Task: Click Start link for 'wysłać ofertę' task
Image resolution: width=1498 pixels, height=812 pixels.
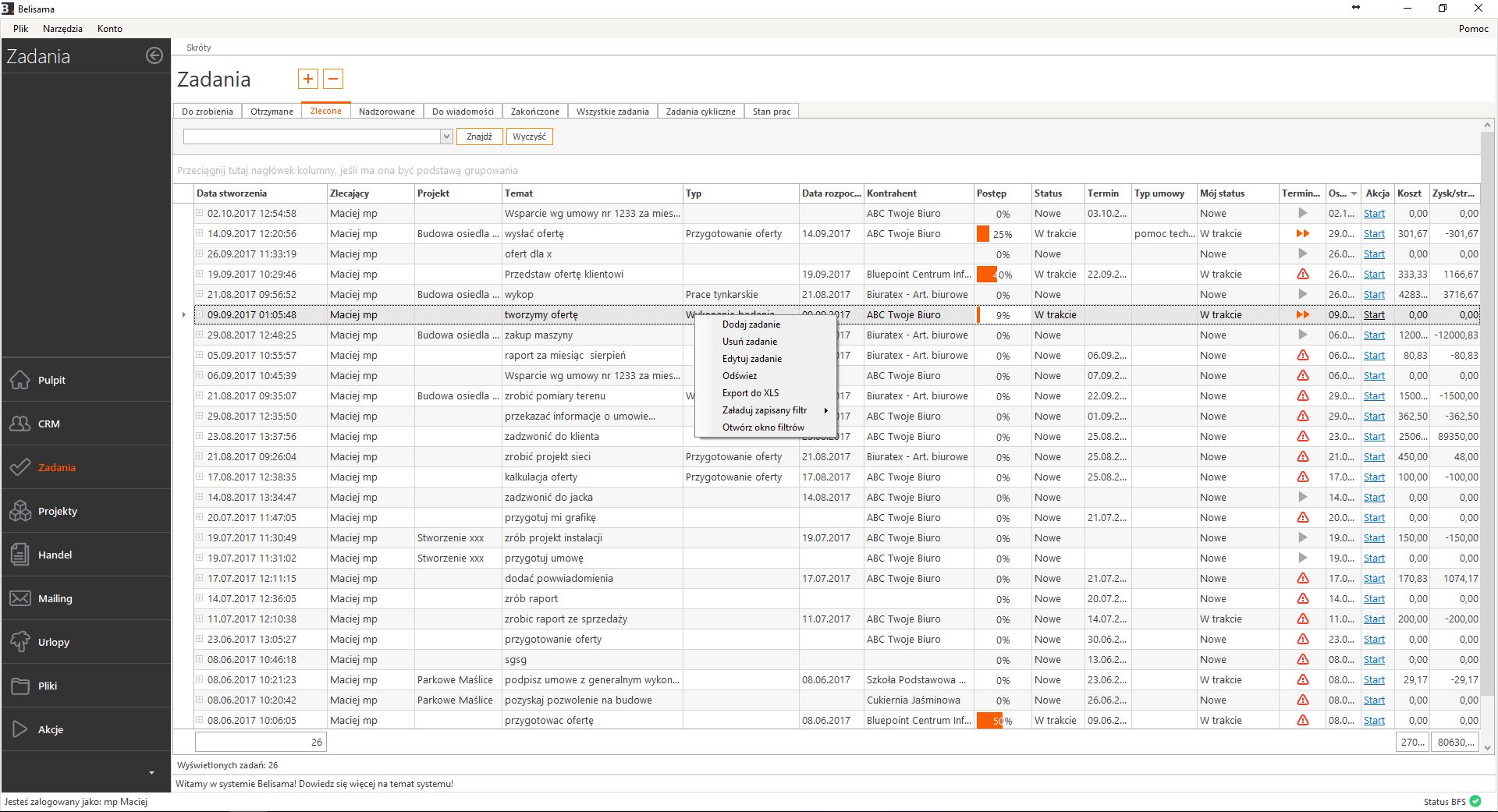Action: (x=1374, y=234)
